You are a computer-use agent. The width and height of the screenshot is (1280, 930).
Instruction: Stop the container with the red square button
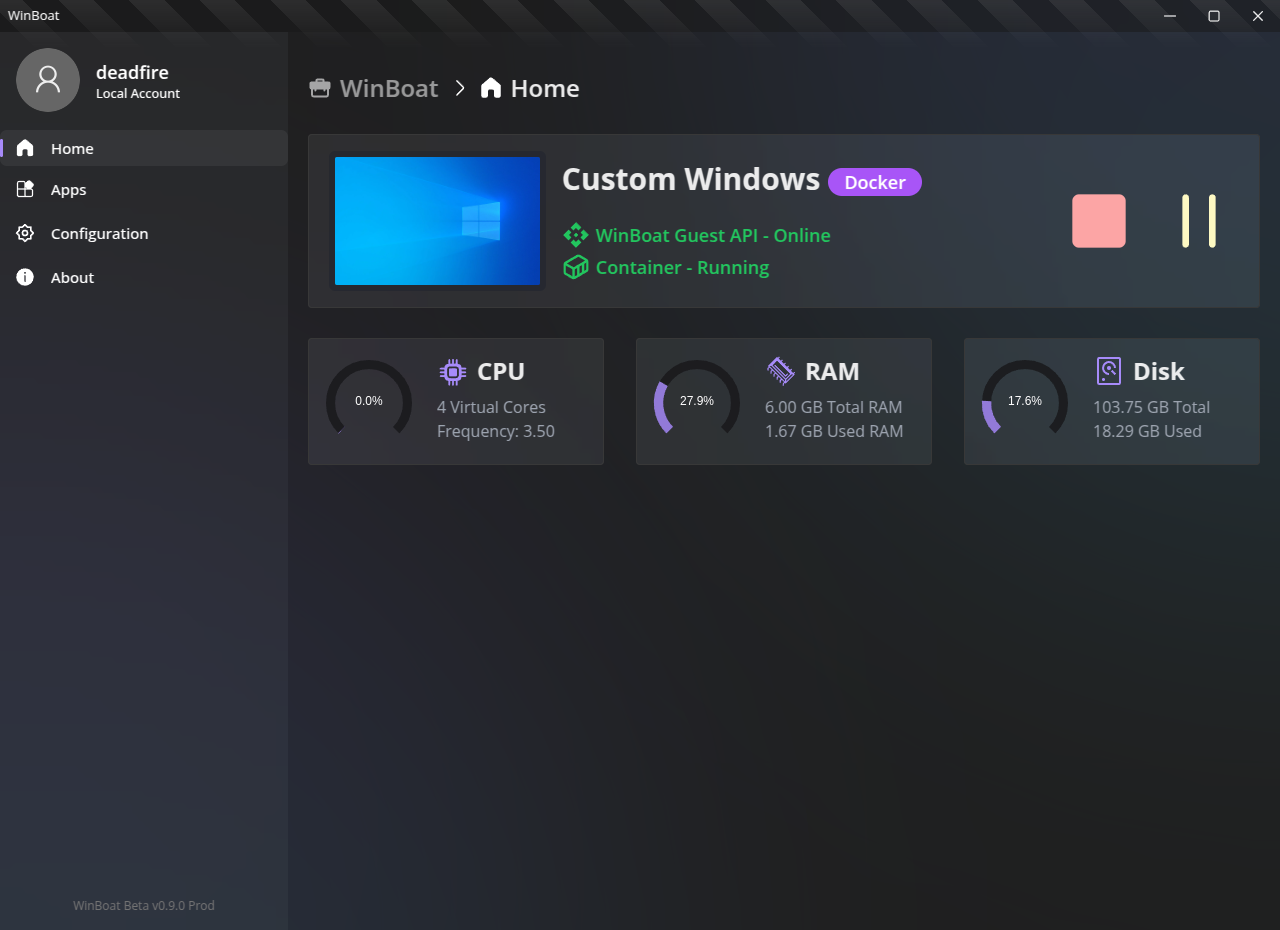1099,221
